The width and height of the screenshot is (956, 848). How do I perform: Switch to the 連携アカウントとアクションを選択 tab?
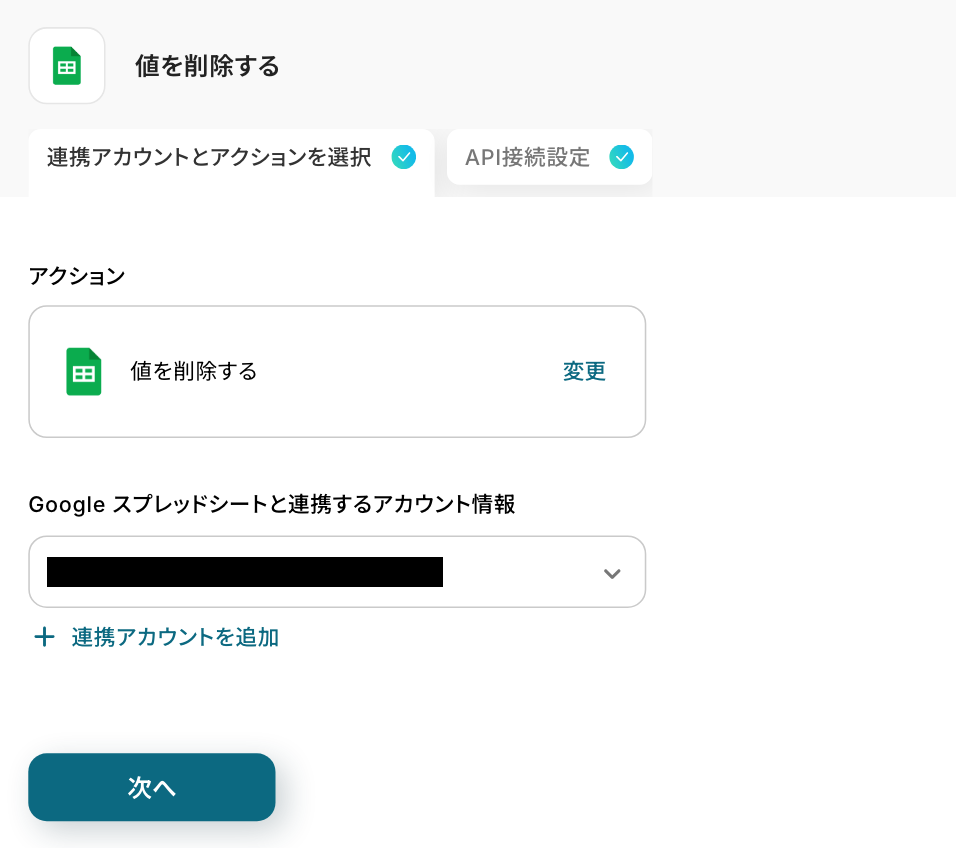pyautogui.click(x=209, y=158)
